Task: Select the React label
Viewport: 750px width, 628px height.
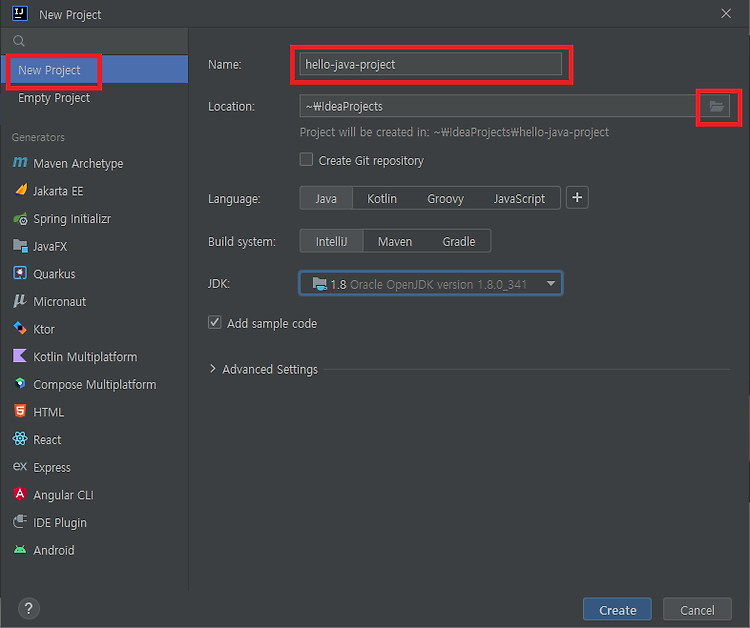Action: [47, 440]
